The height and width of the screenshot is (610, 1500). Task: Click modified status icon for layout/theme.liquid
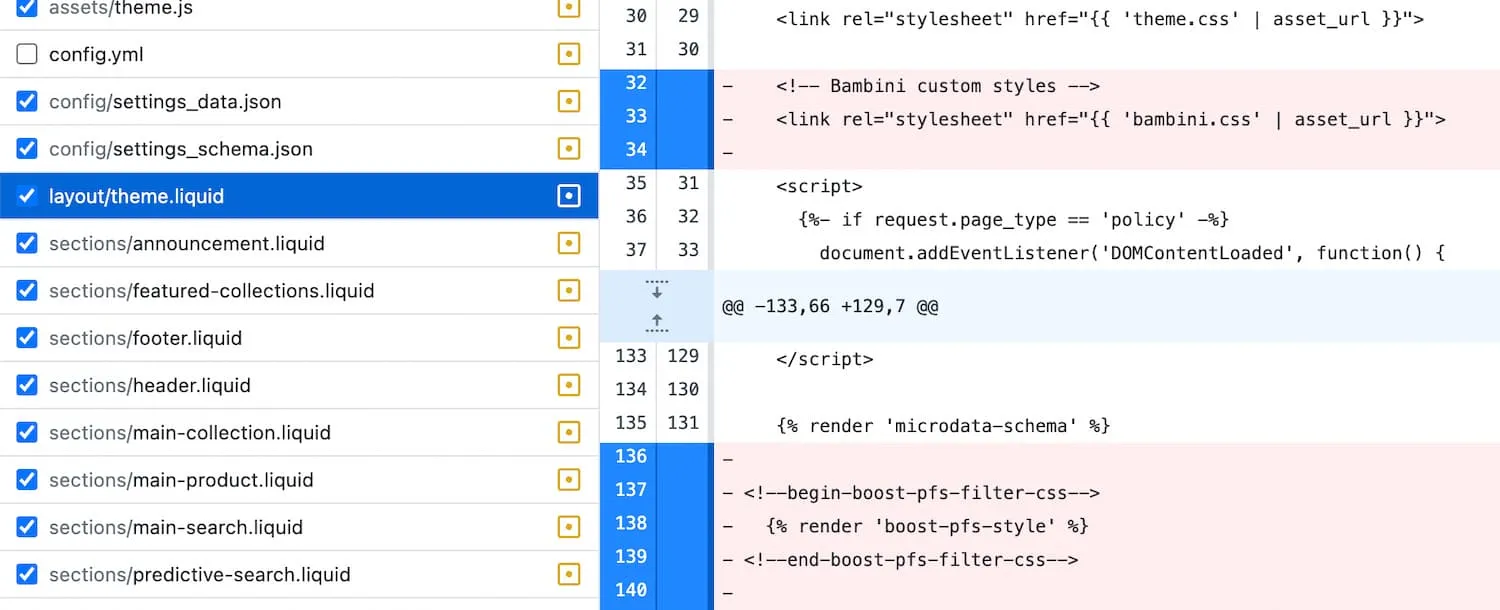click(x=569, y=196)
